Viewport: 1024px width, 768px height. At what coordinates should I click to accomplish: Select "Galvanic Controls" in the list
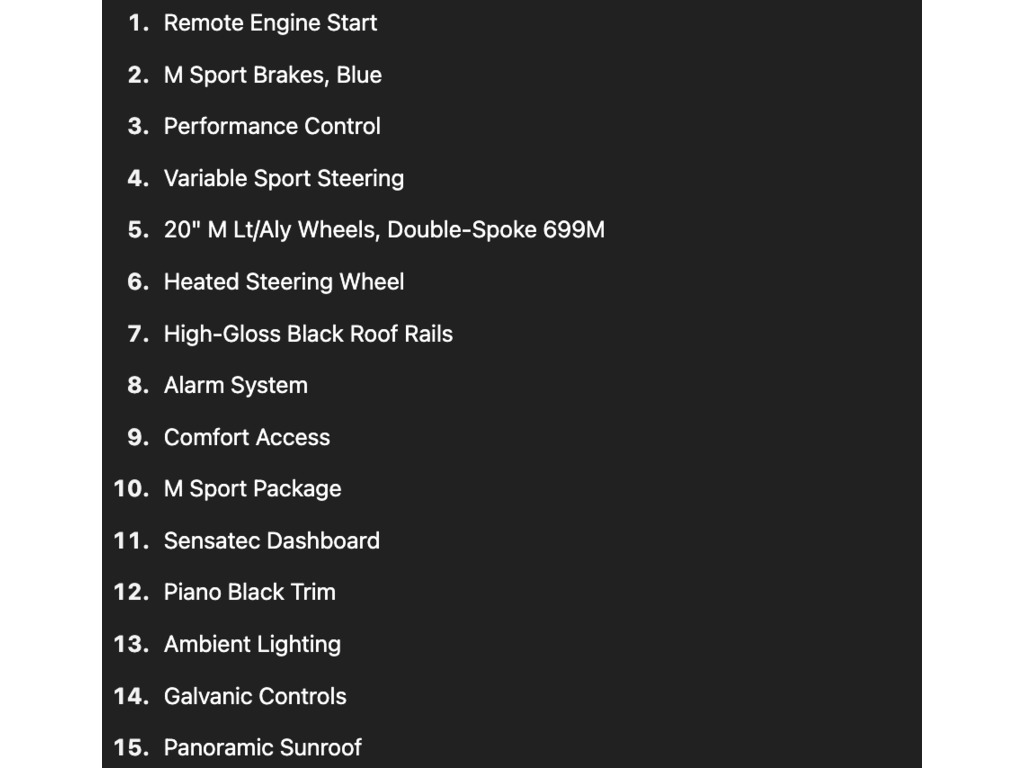[x=255, y=696]
